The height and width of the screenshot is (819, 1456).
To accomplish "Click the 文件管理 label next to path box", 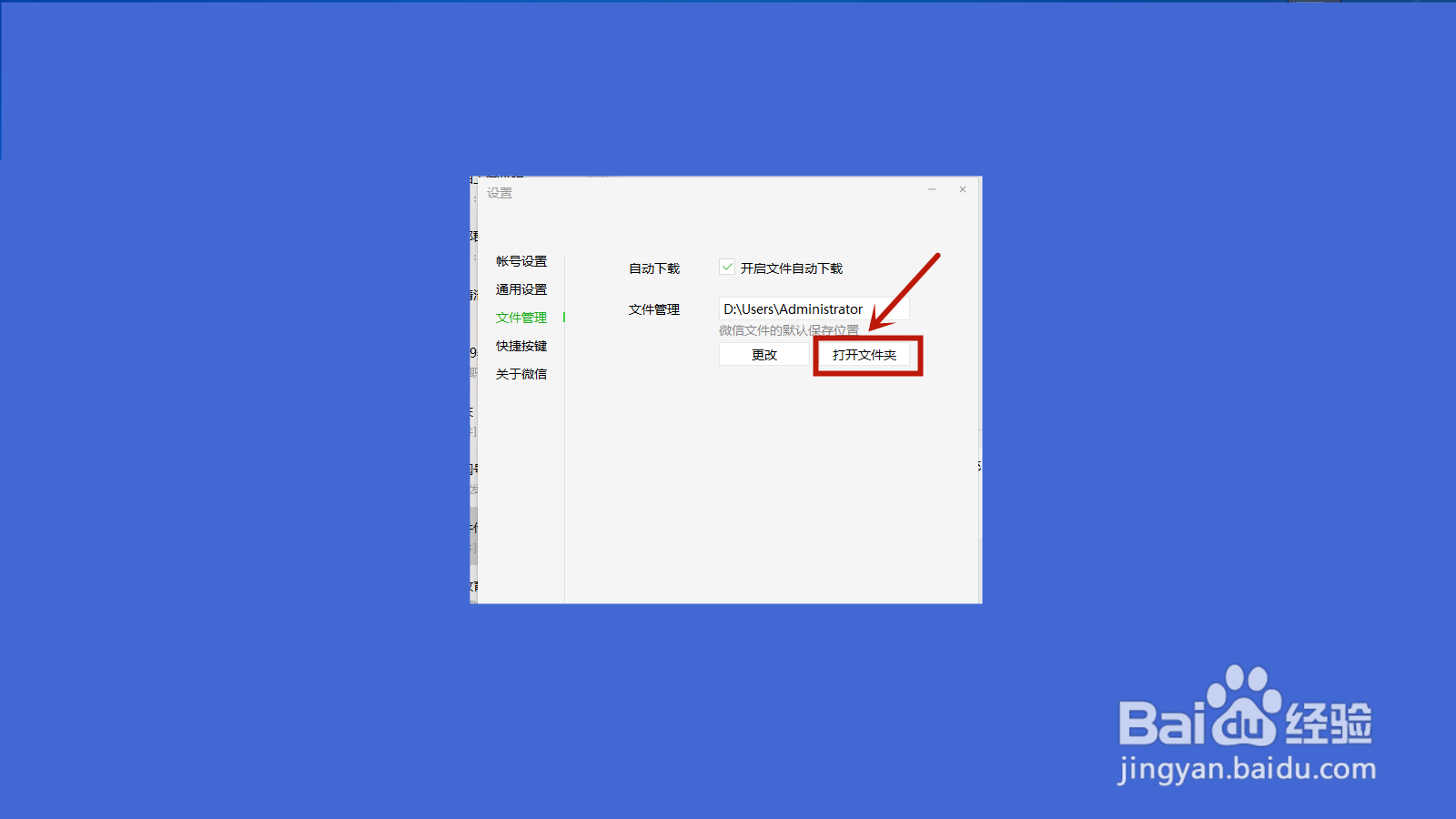I will 654,309.
